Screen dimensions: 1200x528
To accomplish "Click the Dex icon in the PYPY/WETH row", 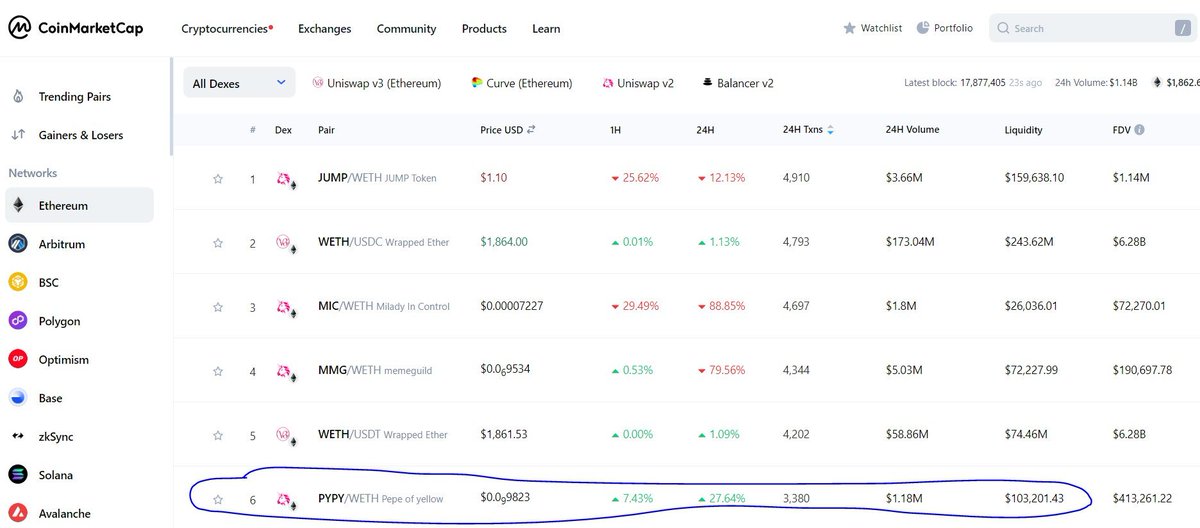I will click(x=286, y=500).
